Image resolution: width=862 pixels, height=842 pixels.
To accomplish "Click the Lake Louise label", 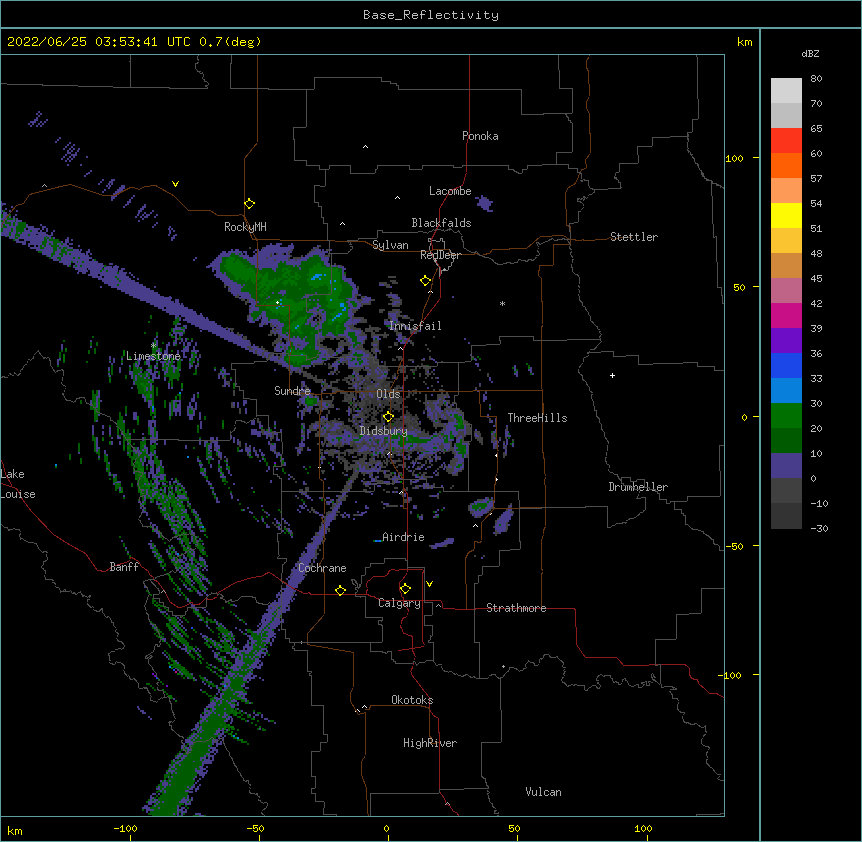I will pyautogui.click(x=18, y=484).
